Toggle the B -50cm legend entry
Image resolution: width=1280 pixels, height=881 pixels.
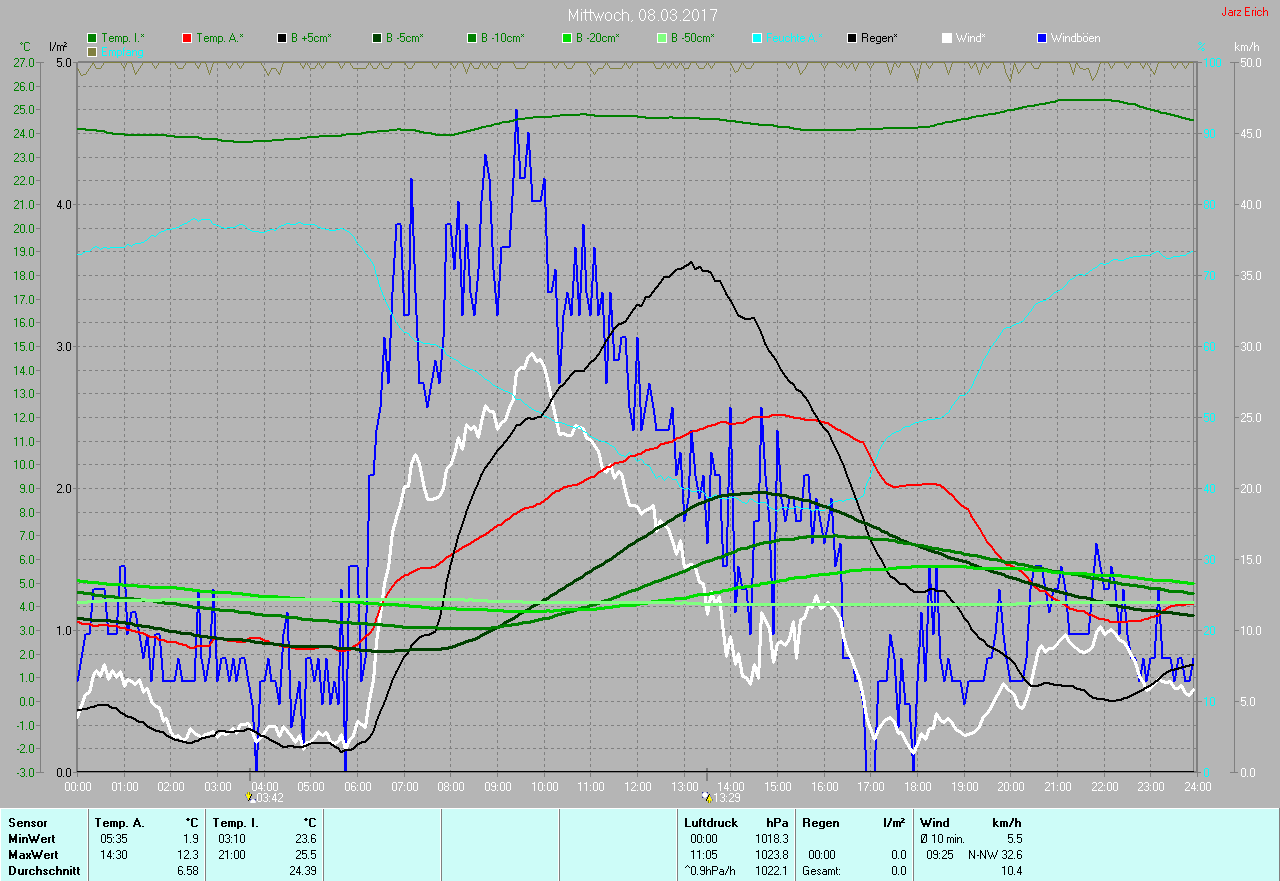pos(662,38)
